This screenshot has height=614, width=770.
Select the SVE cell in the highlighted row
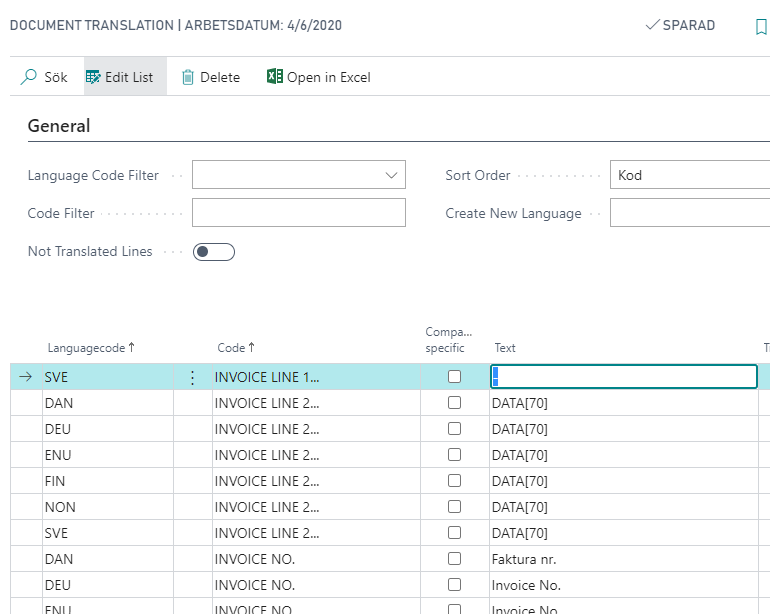click(108, 377)
